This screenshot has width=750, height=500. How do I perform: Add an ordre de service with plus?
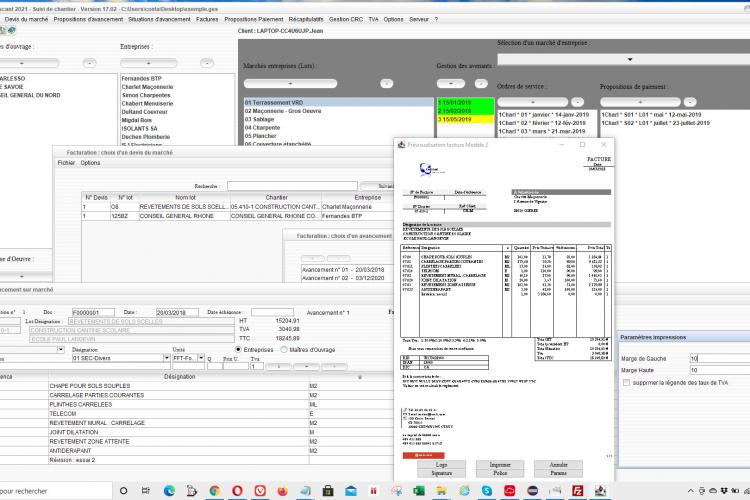(x=533, y=102)
